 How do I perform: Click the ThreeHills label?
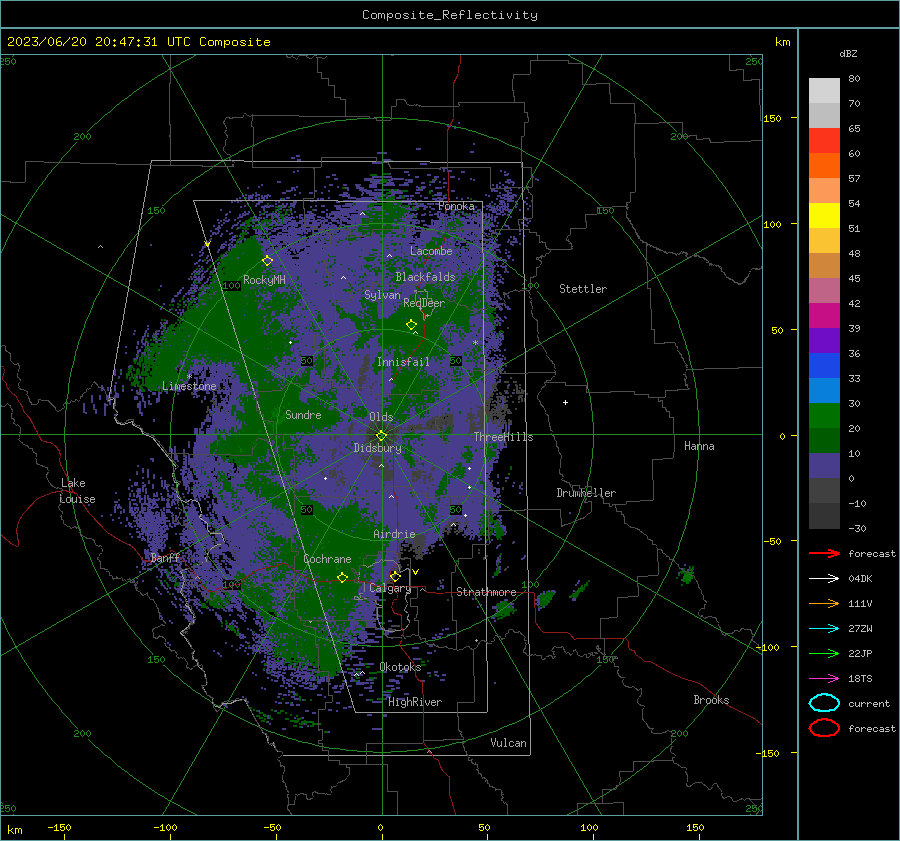(x=503, y=437)
